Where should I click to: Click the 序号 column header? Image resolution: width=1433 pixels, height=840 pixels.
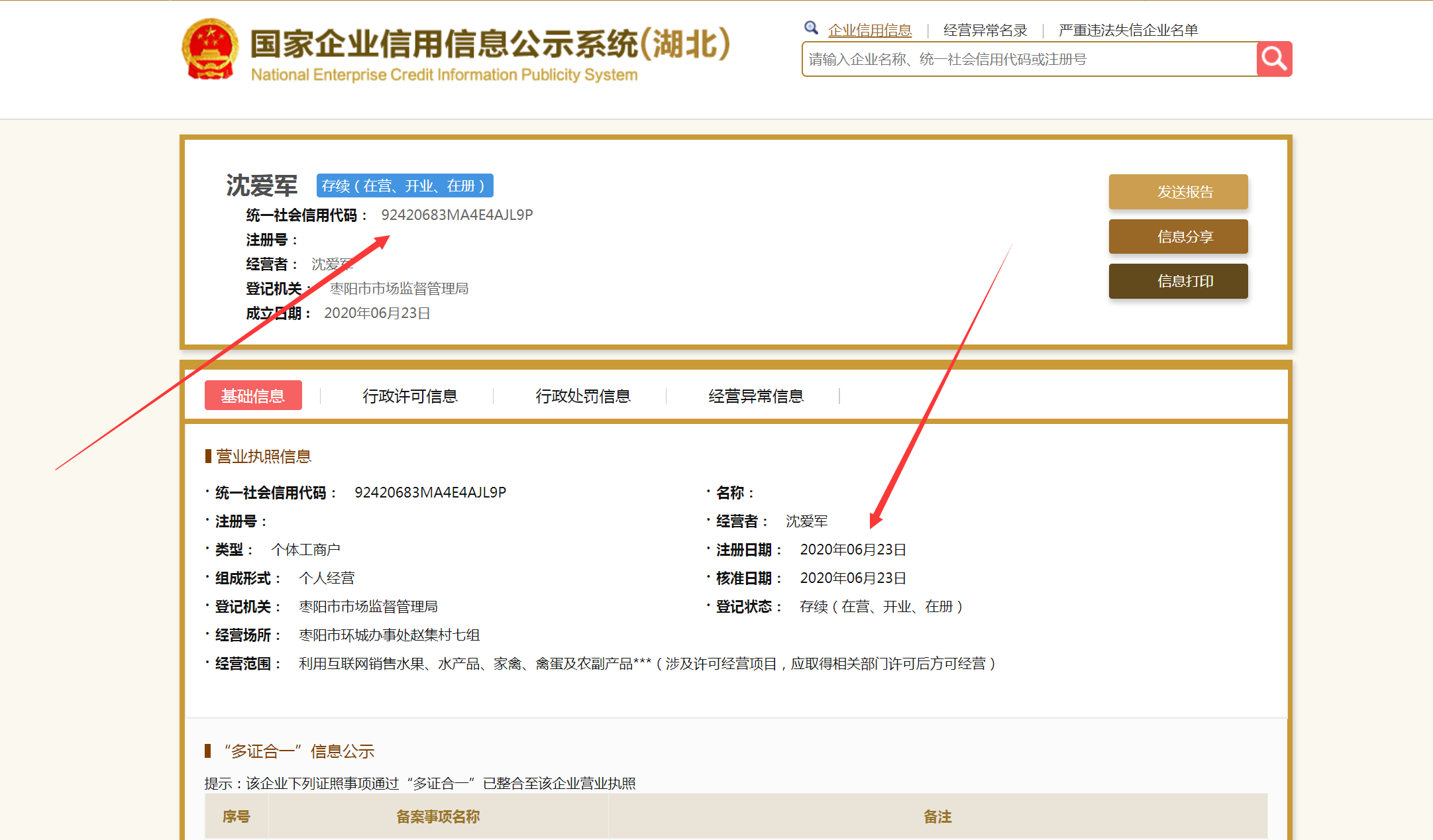tap(236, 817)
